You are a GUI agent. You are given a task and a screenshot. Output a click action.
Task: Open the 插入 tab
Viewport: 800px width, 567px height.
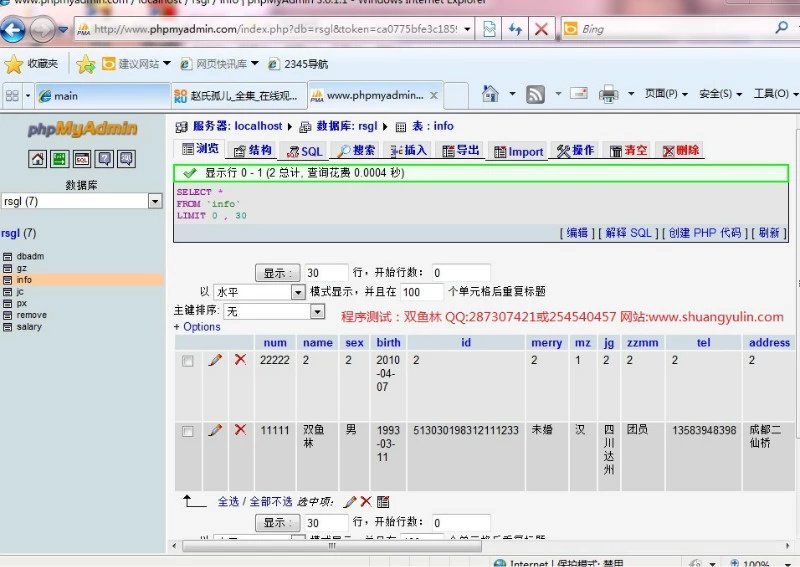[x=408, y=151]
